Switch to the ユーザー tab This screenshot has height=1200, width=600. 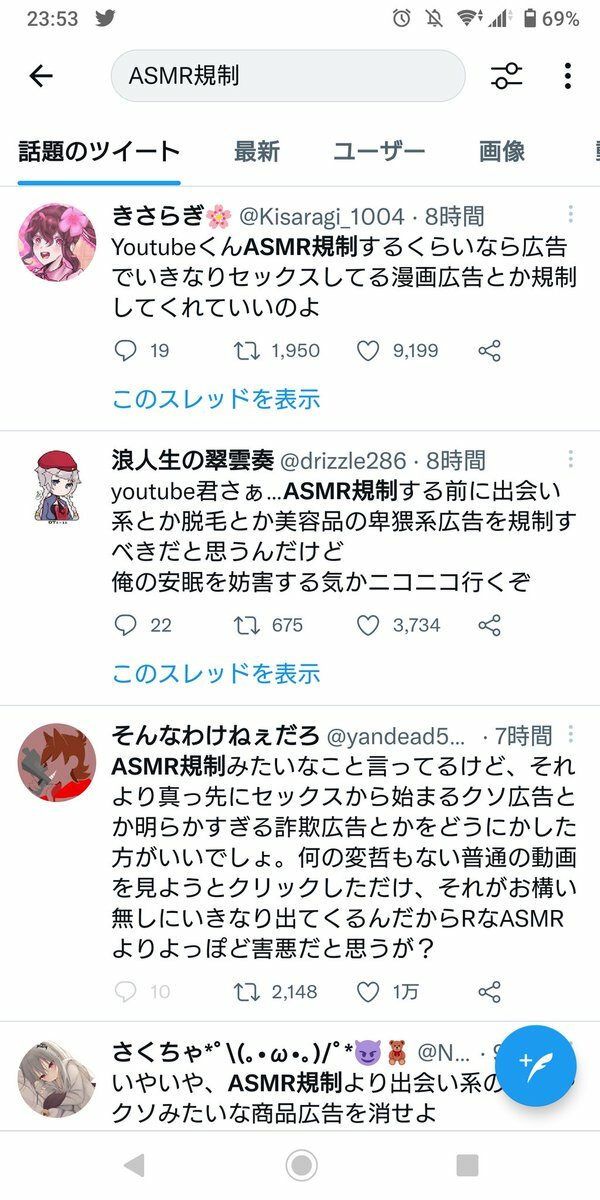[x=380, y=152]
